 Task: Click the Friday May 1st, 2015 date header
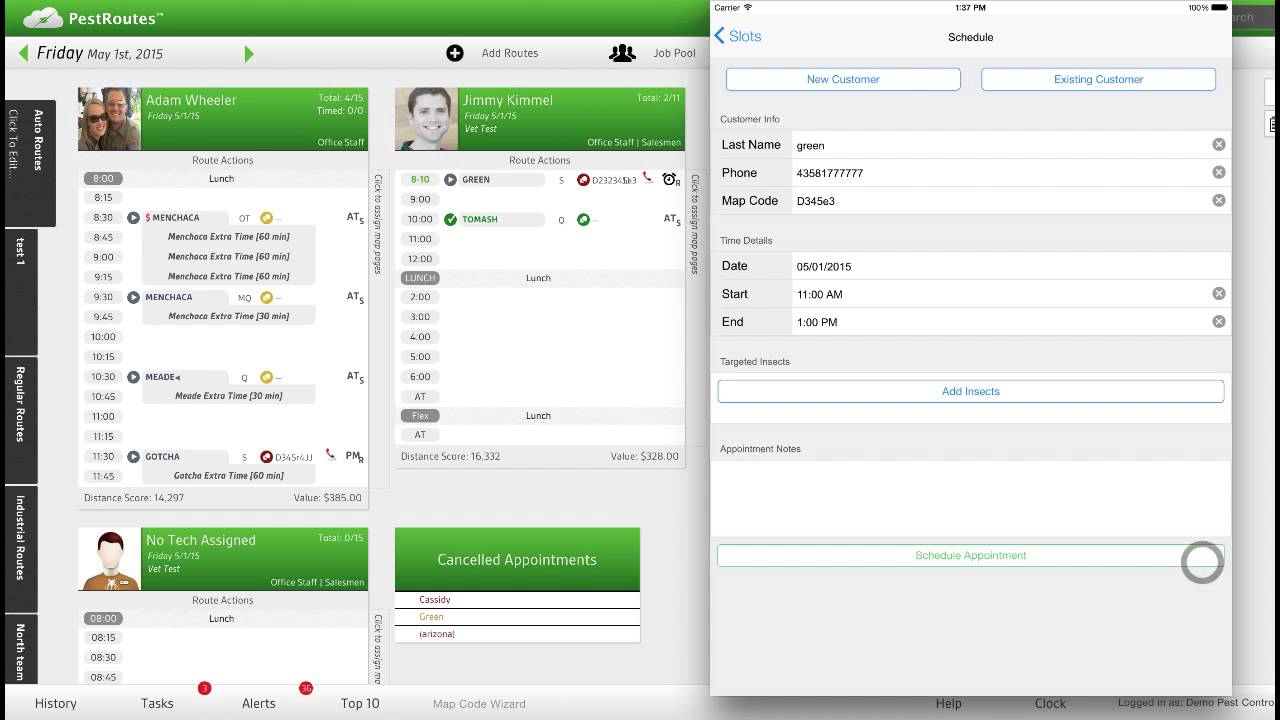(100, 53)
